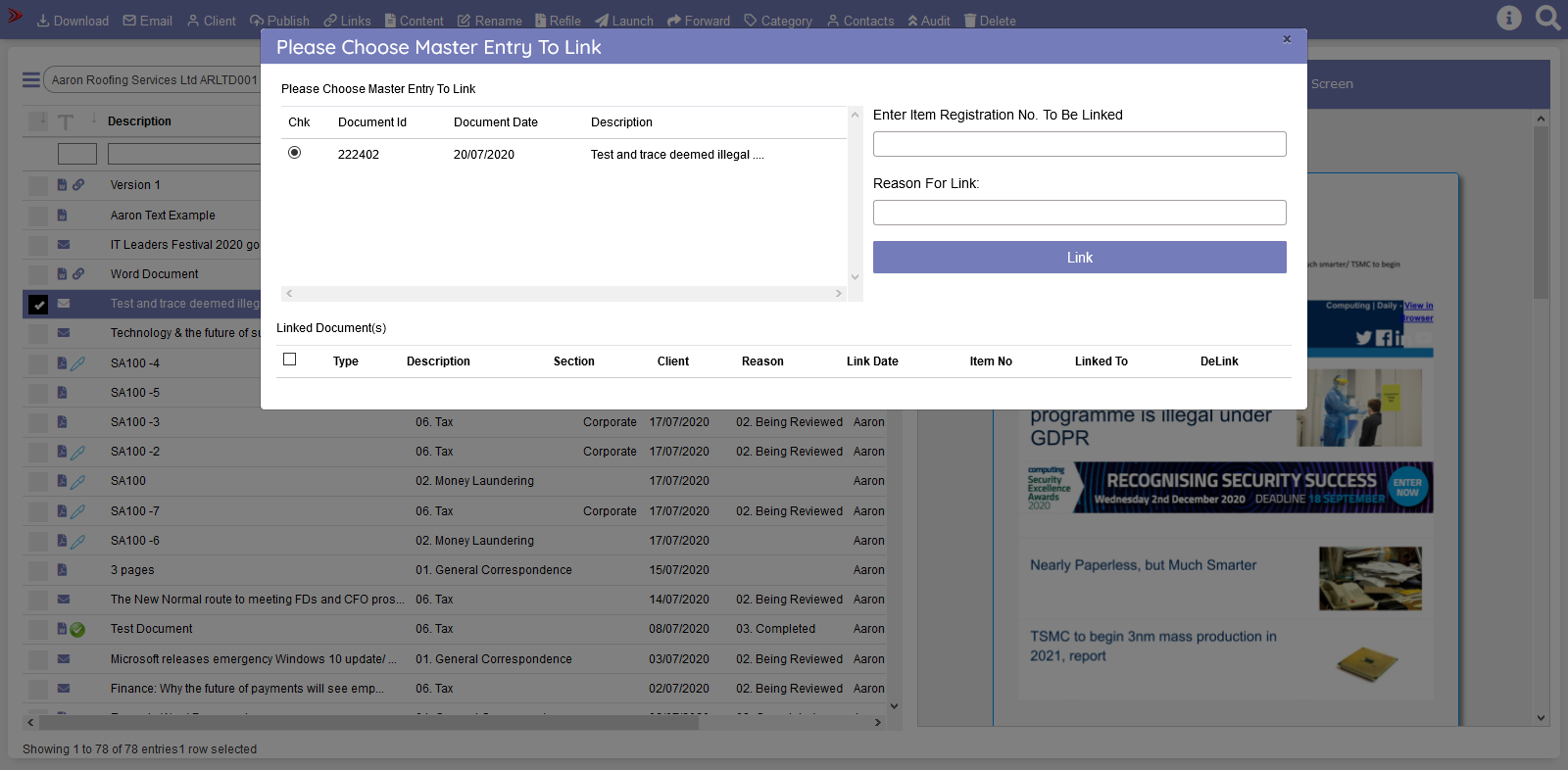Sort linked documents by Link Date header

(x=872, y=361)
